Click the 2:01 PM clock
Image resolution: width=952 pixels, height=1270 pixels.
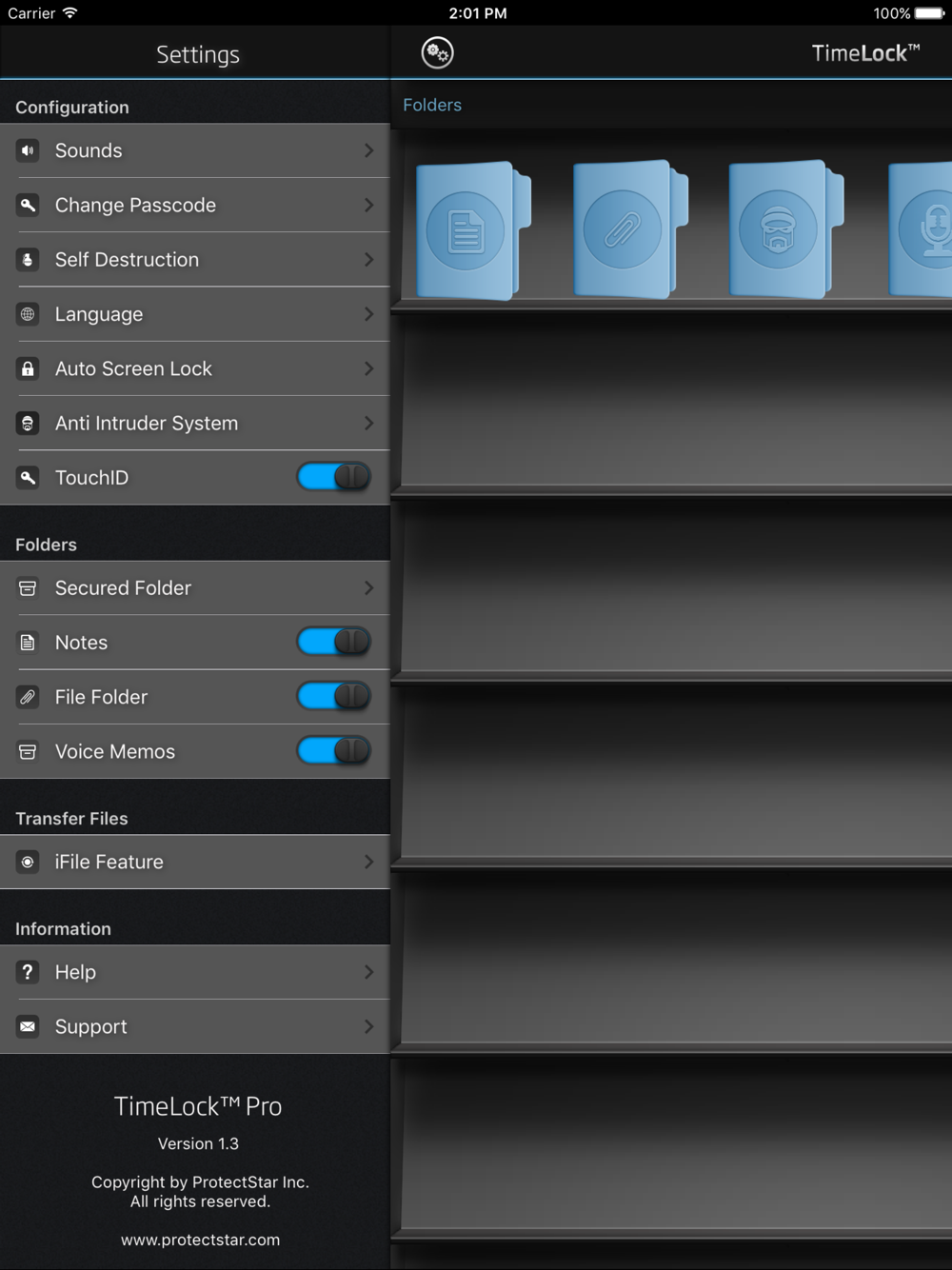478,13
